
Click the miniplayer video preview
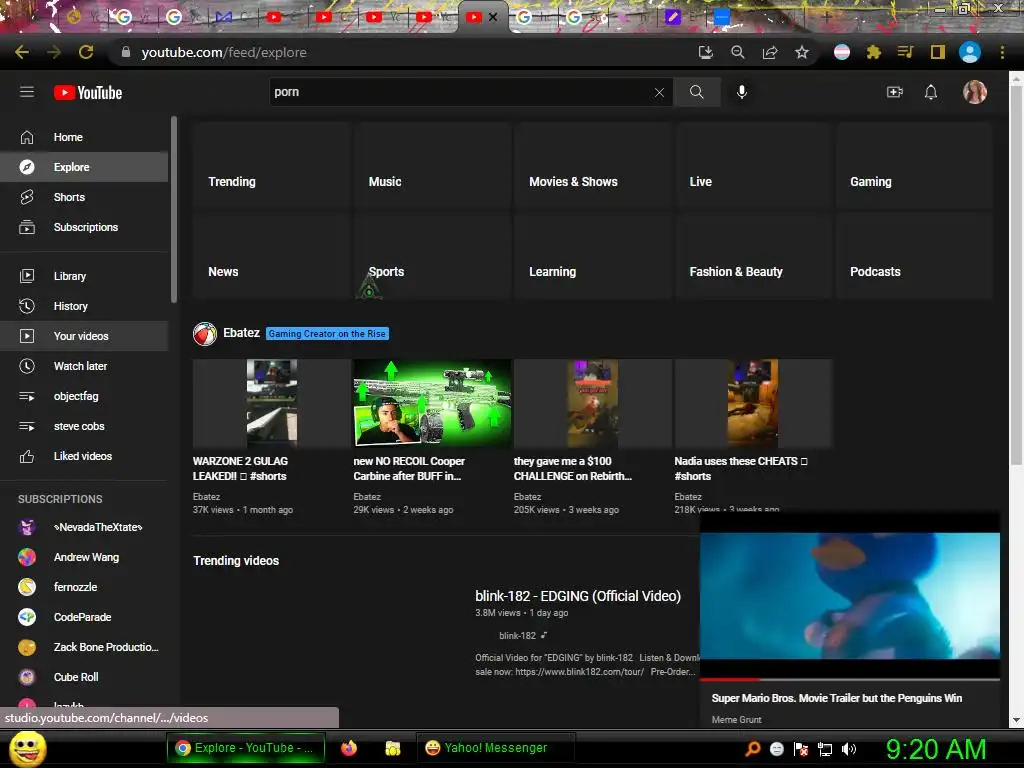pyautogui.click(x=850, y=596)
